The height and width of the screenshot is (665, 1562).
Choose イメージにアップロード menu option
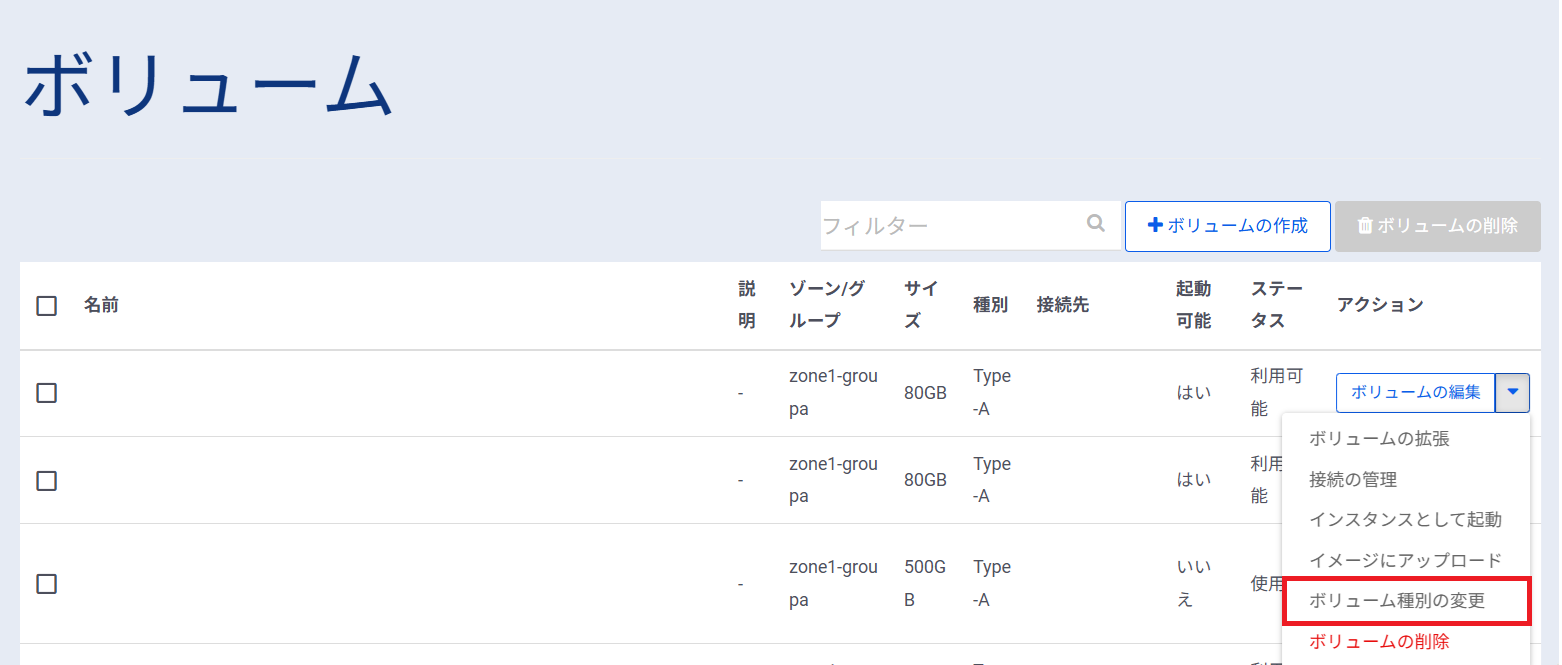(x=1404, y=561)
